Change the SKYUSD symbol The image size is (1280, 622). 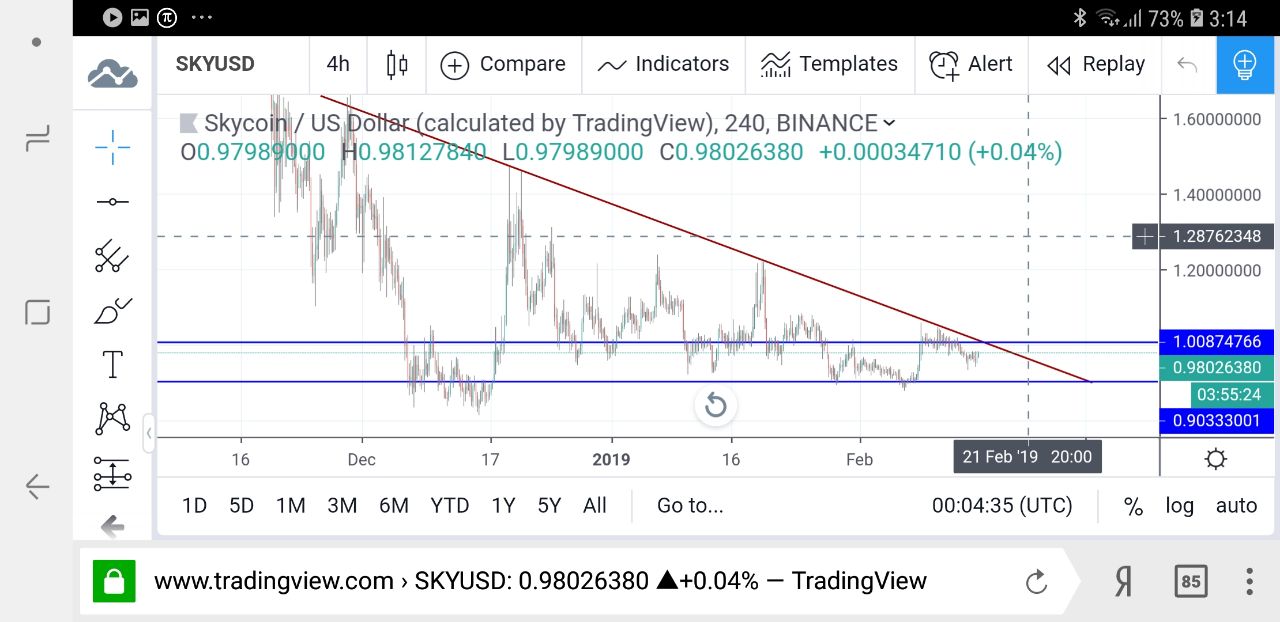click(215, 64)
